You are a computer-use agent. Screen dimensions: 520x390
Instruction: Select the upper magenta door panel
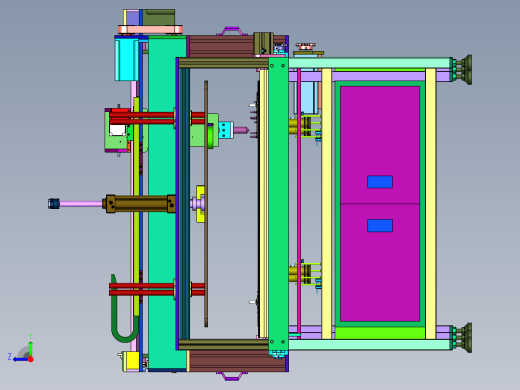coord(380,145)
